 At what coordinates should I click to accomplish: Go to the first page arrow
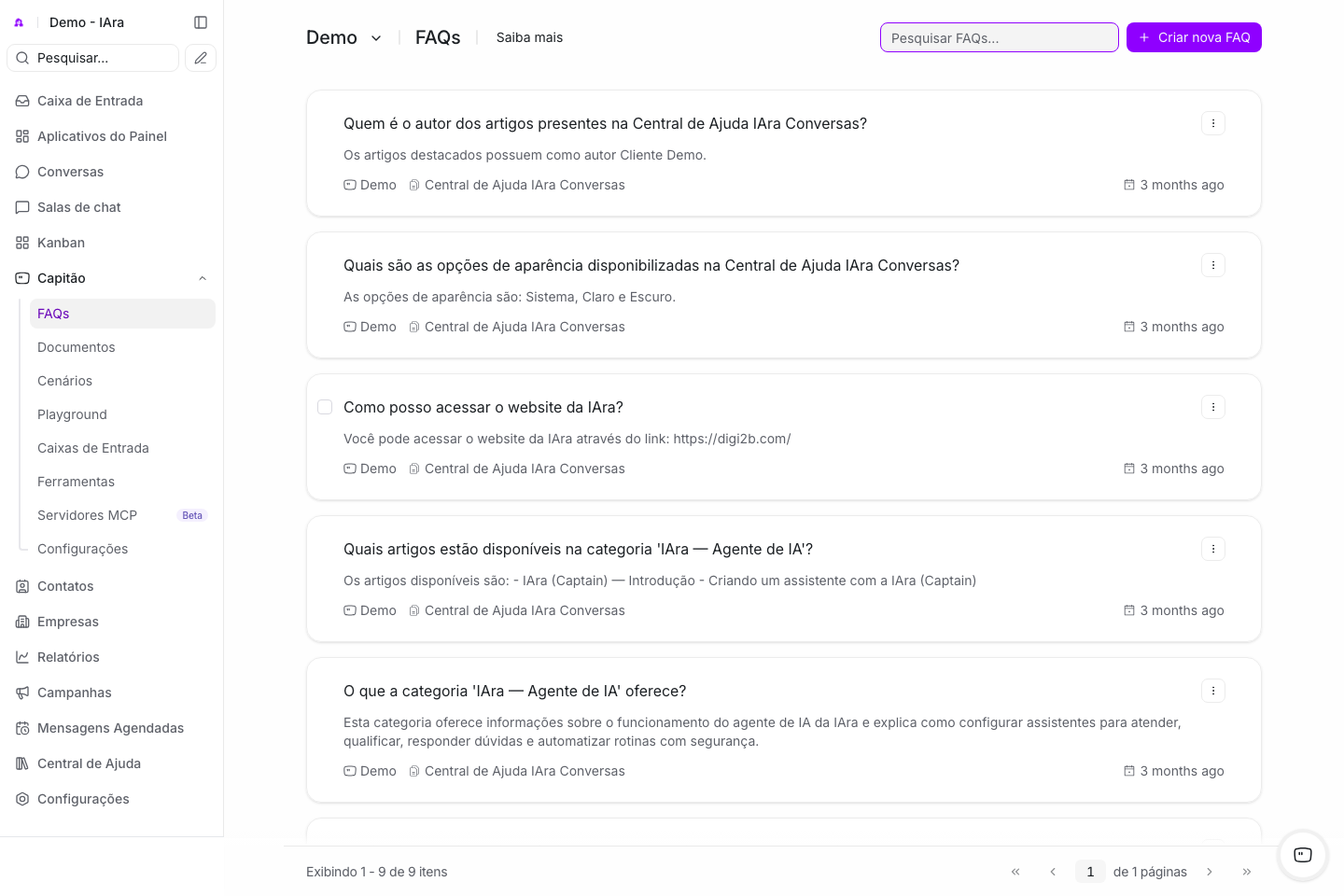1015,872
